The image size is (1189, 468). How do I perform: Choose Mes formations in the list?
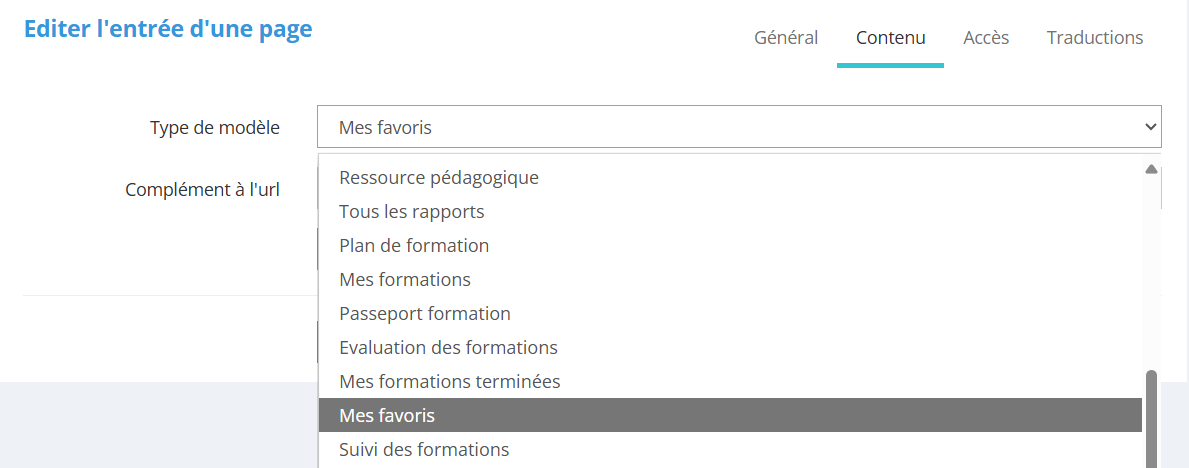(x=405, y=280)
